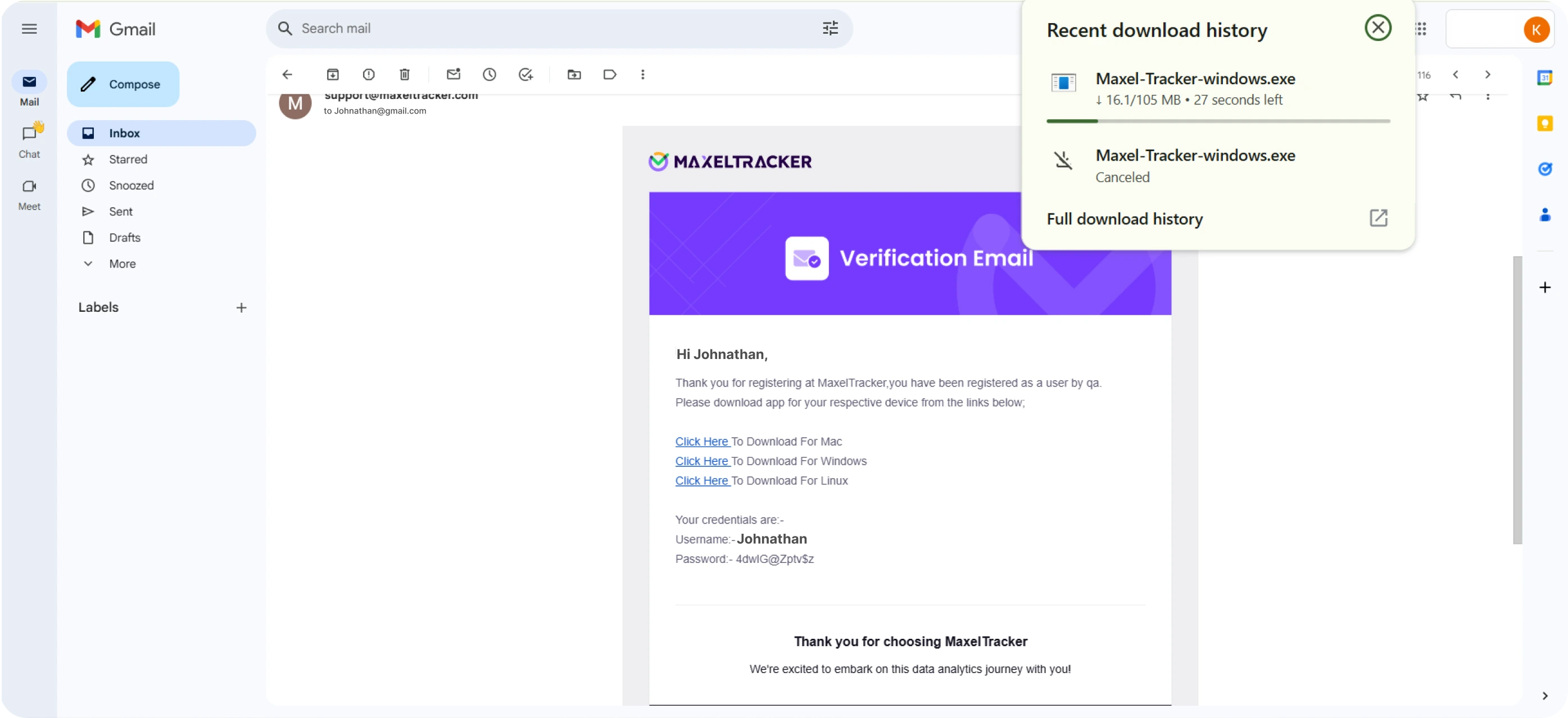Focus the Search mail field
Viewport: 1568px width, 718px height.
[x=559, y=28]
